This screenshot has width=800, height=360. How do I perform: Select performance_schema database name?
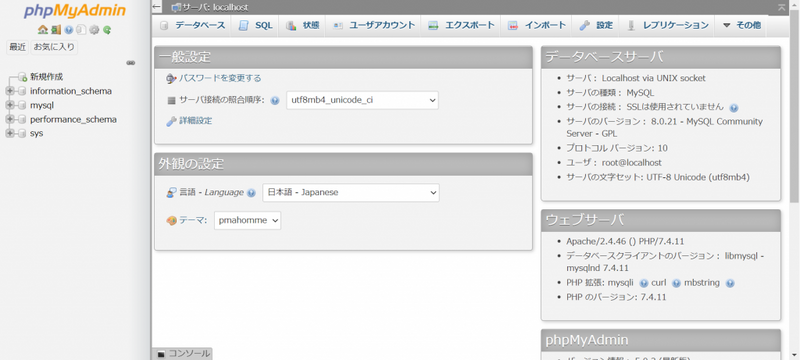pyautogui.click(x=73, y=119)
